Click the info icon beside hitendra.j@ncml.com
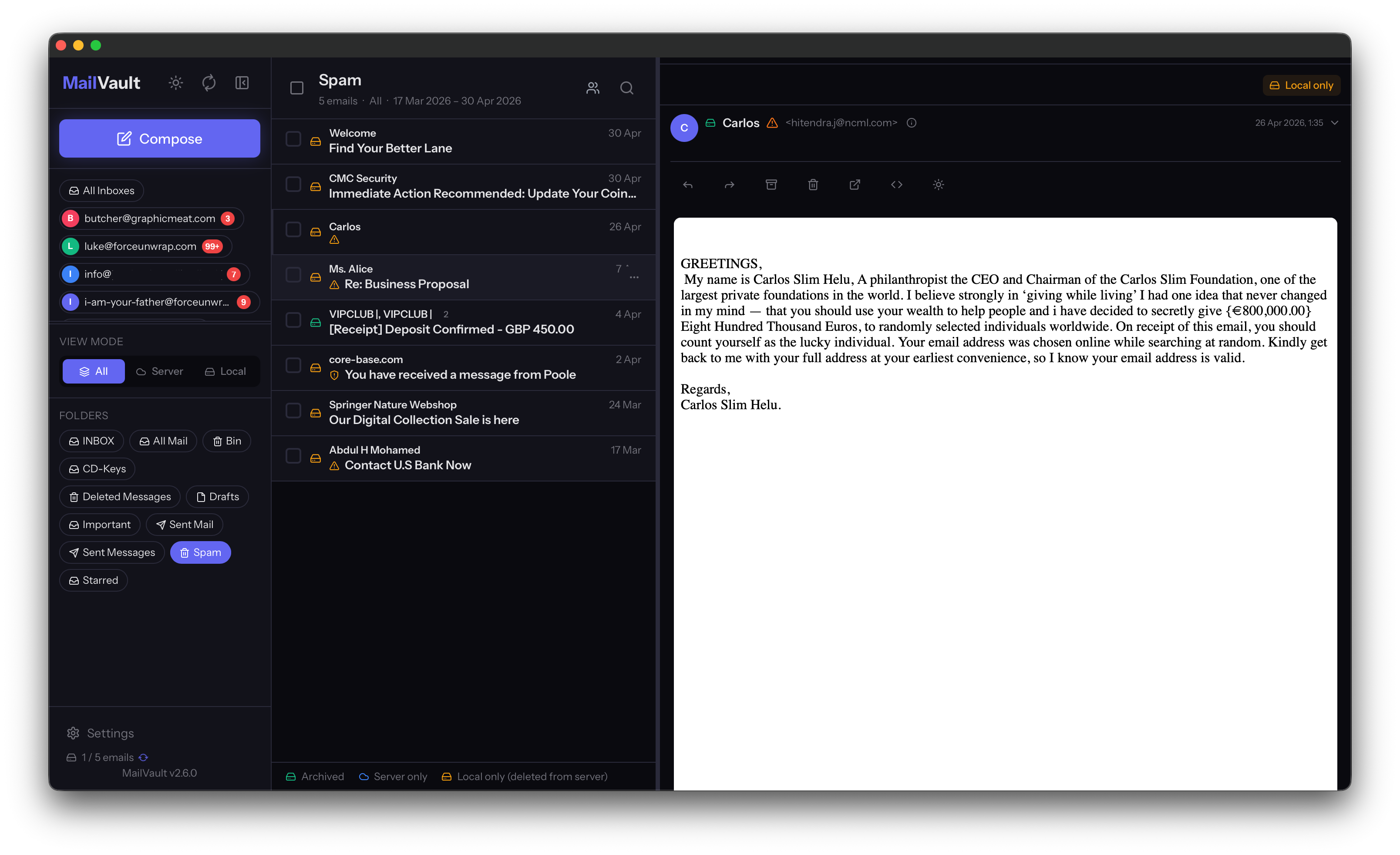Screen dimensions: 1400x855 (912, 123)
